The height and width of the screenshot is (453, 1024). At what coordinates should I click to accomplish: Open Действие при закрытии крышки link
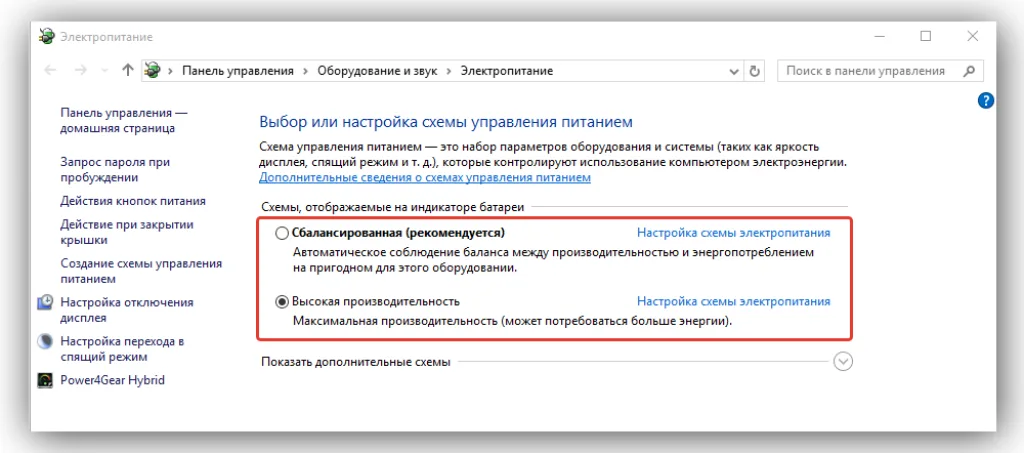point(127,232)
